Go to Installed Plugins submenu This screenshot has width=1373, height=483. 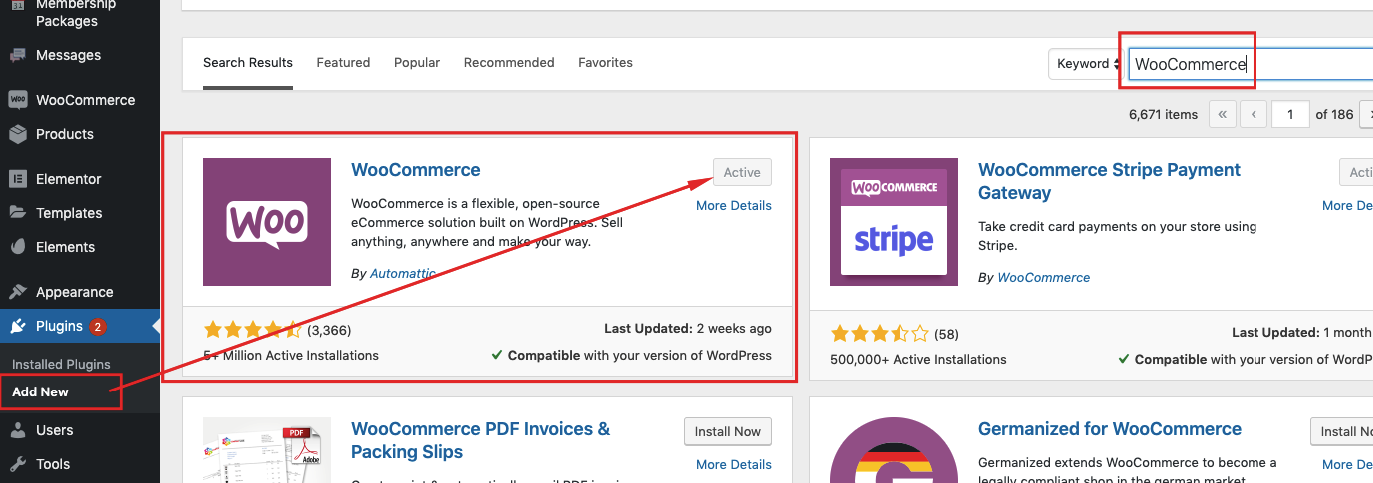(61, 364)
